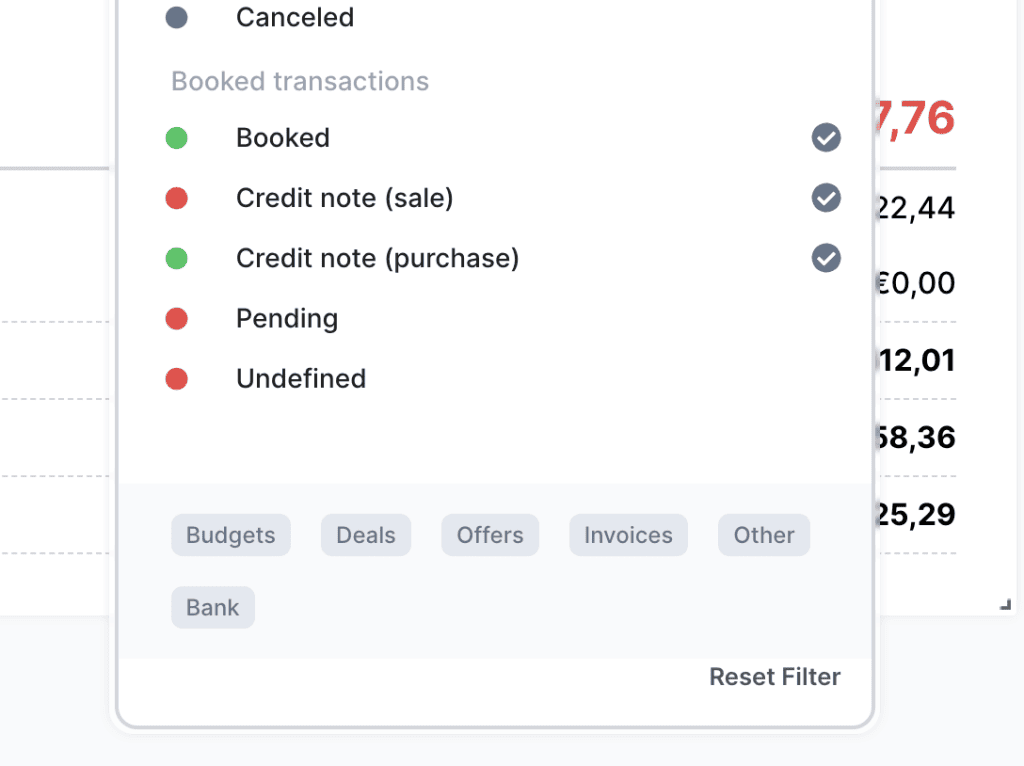1024x766 pixels.
Task: Click red dot beside Undefined
Action: pos(177,378)
